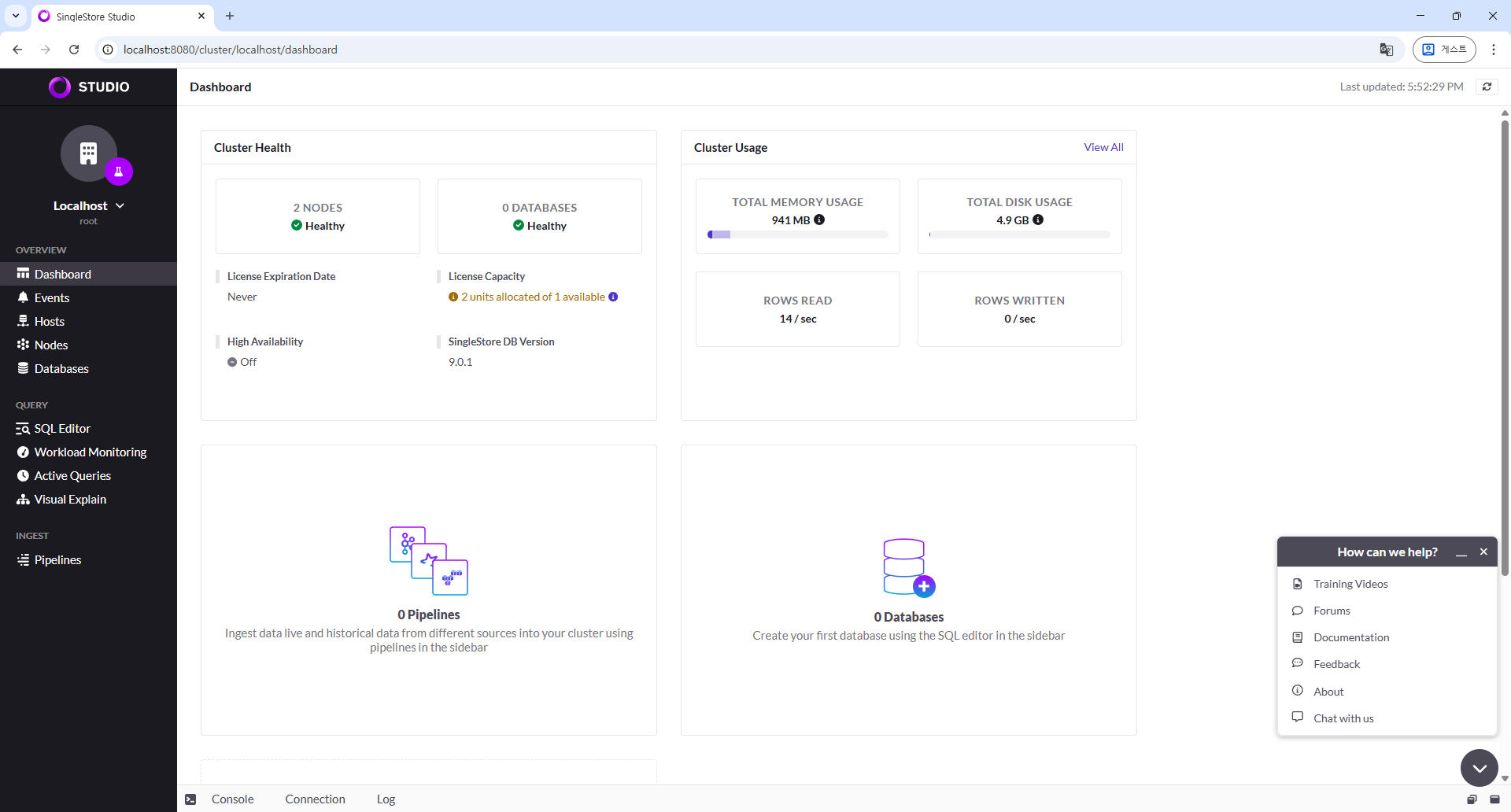This screenshot has height=812, width=1511.
Task: Click the 2 Nodes Healthy card
Action: click(x=318, y=216)
